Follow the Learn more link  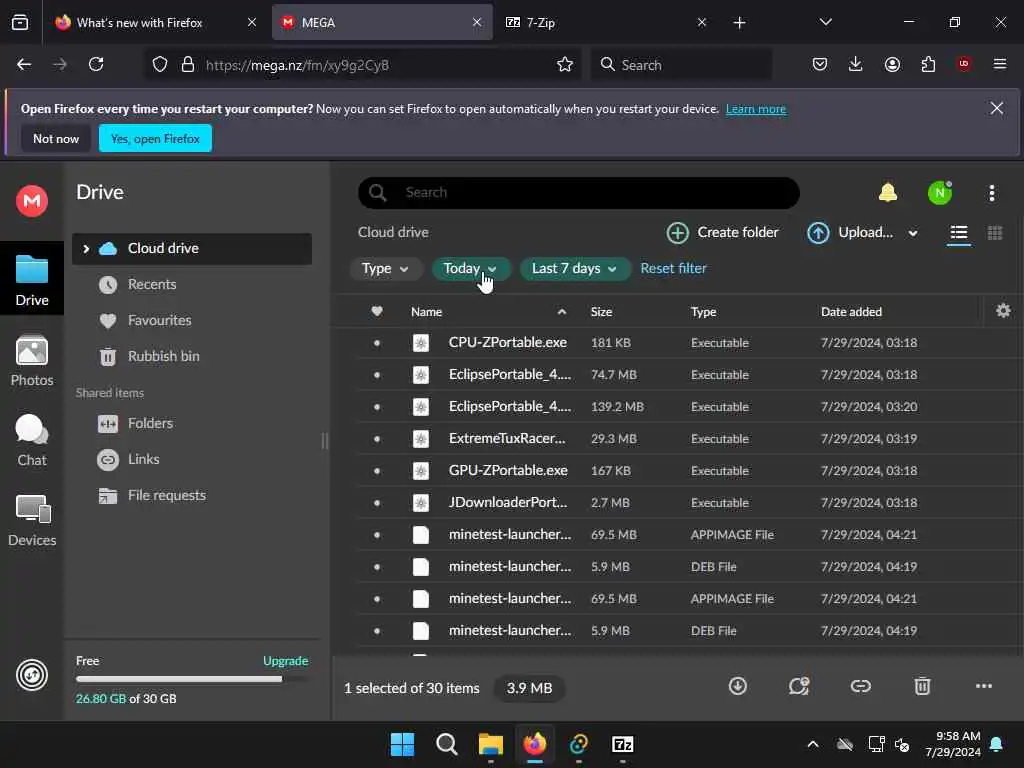[756, 109]
